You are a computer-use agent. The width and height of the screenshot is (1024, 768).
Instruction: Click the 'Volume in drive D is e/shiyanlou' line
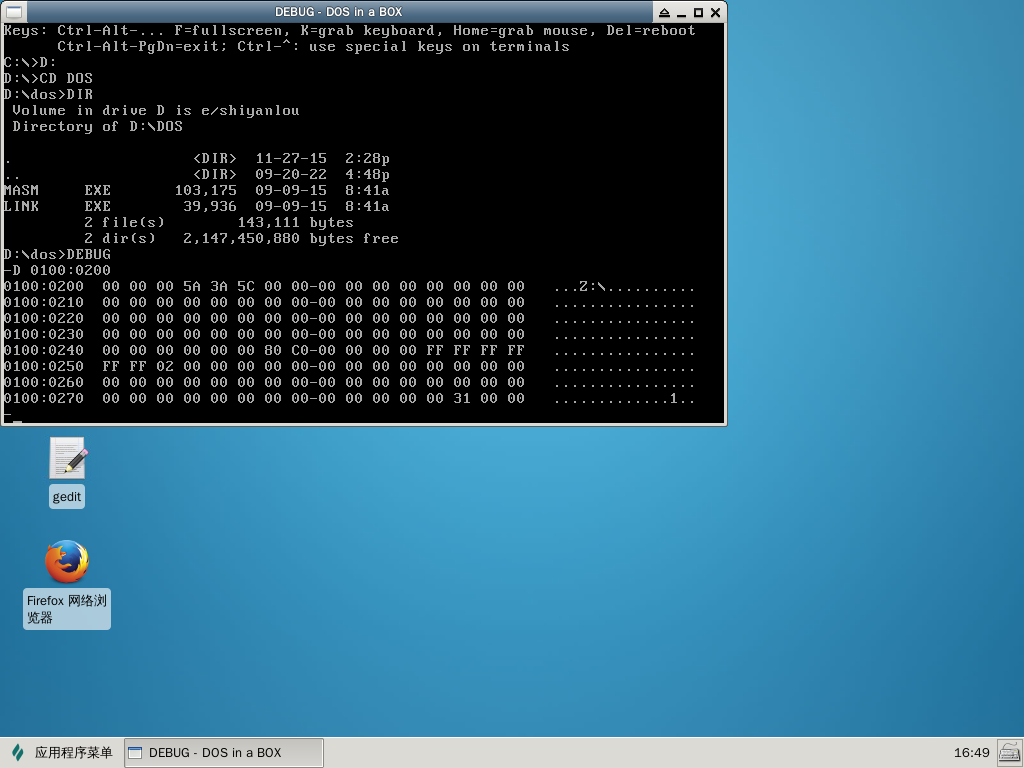click(156, 110)
